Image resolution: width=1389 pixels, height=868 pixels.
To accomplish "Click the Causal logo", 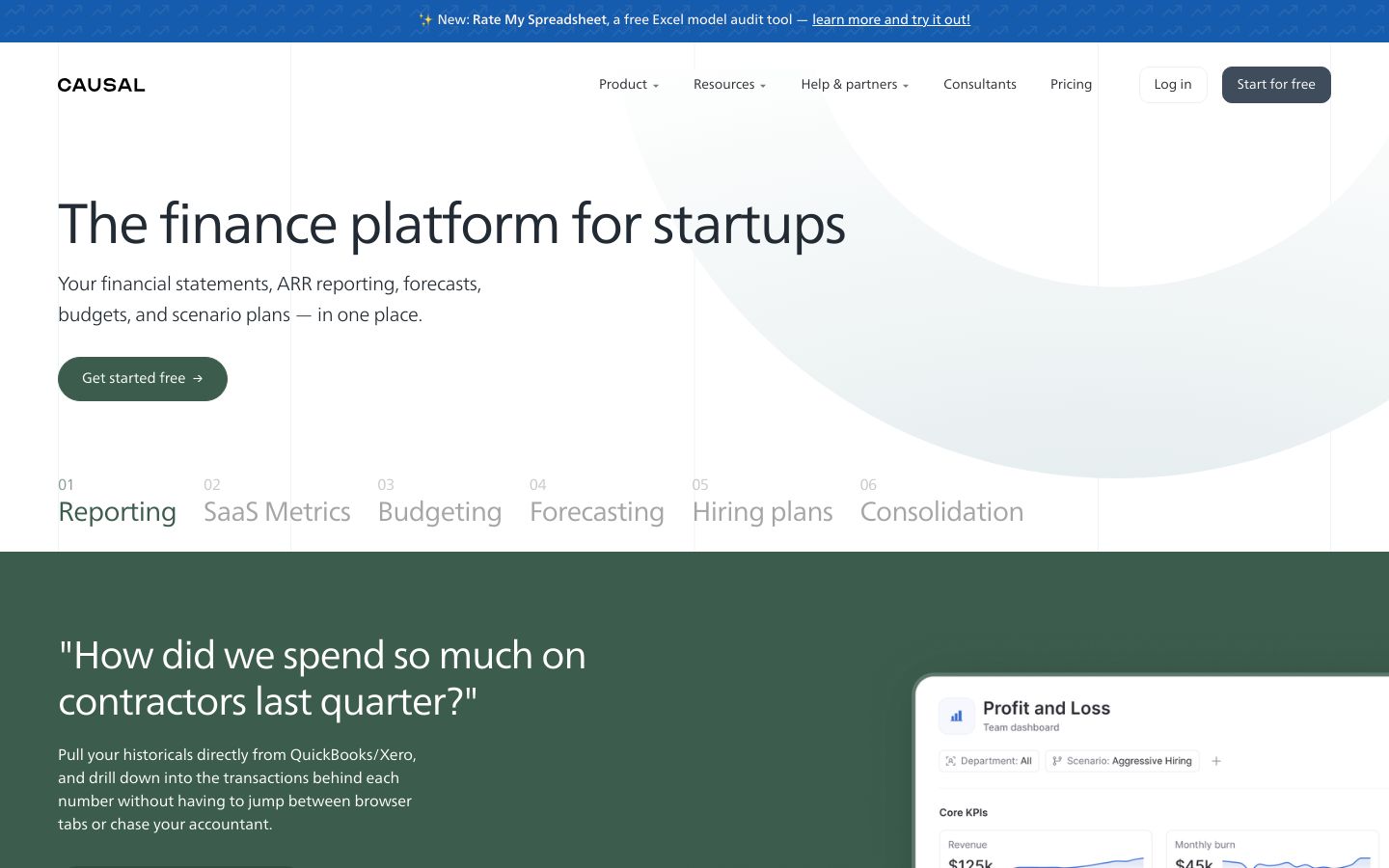I will pos(101,85).
